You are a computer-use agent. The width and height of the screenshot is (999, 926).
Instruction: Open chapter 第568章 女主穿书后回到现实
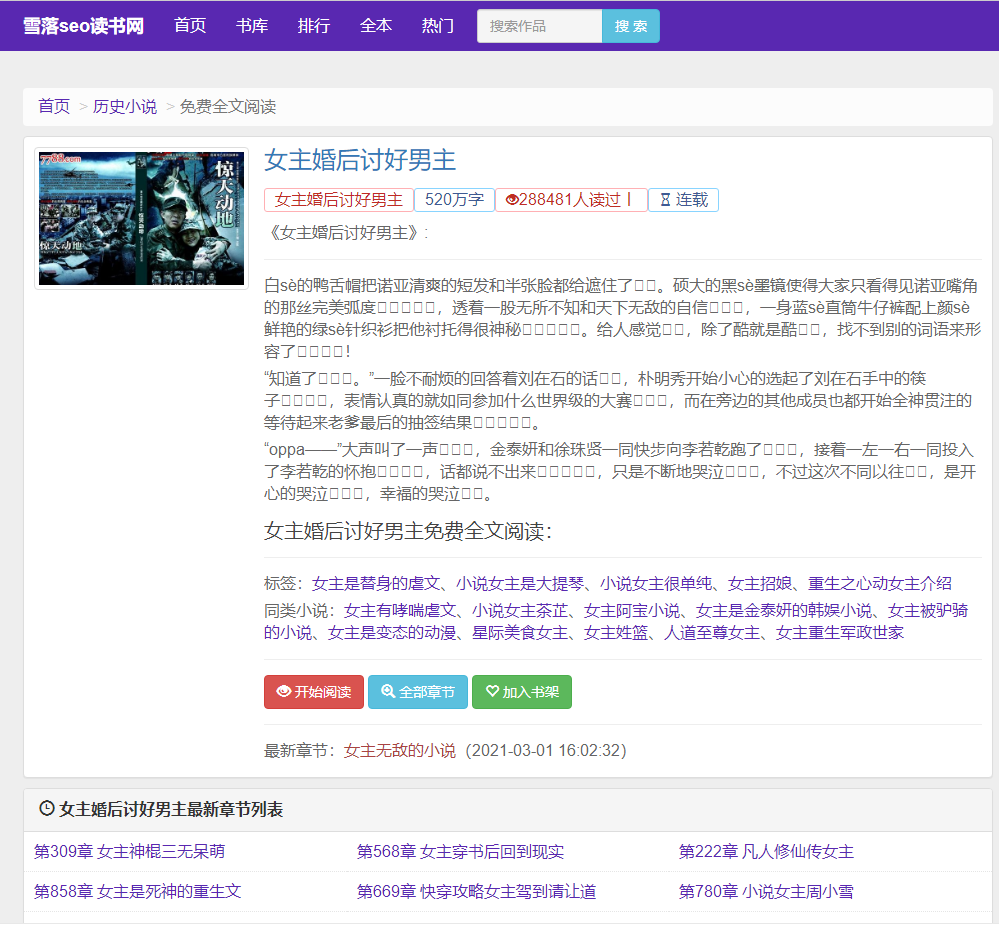pyautogui.click(x=460, y=851)
